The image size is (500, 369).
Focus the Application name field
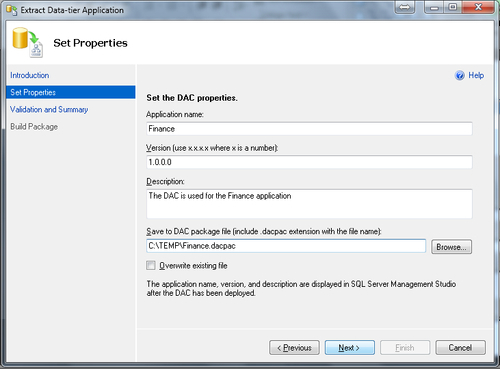tap(309, 129)
